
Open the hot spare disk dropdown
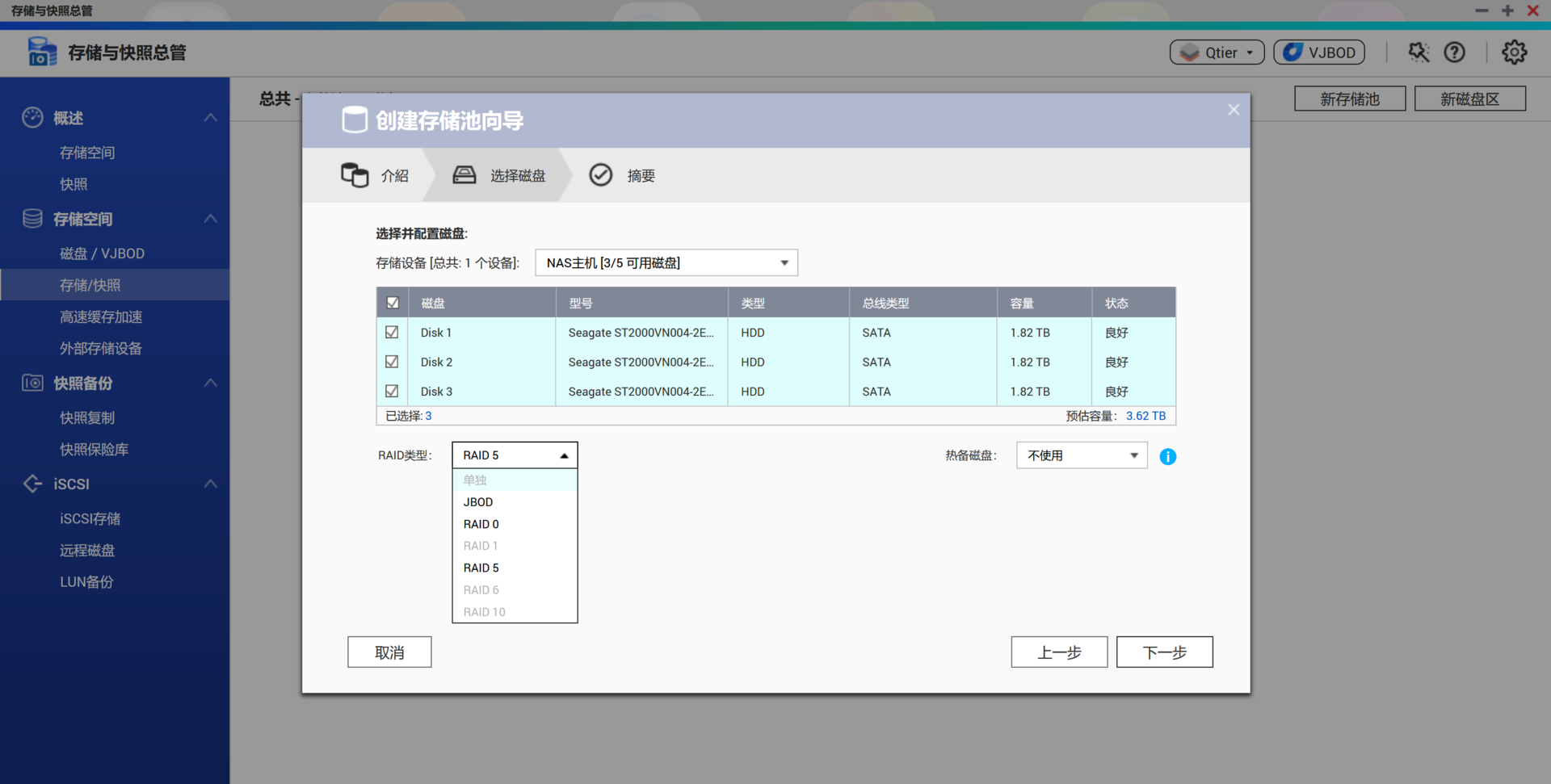(x=1081, y=455)
